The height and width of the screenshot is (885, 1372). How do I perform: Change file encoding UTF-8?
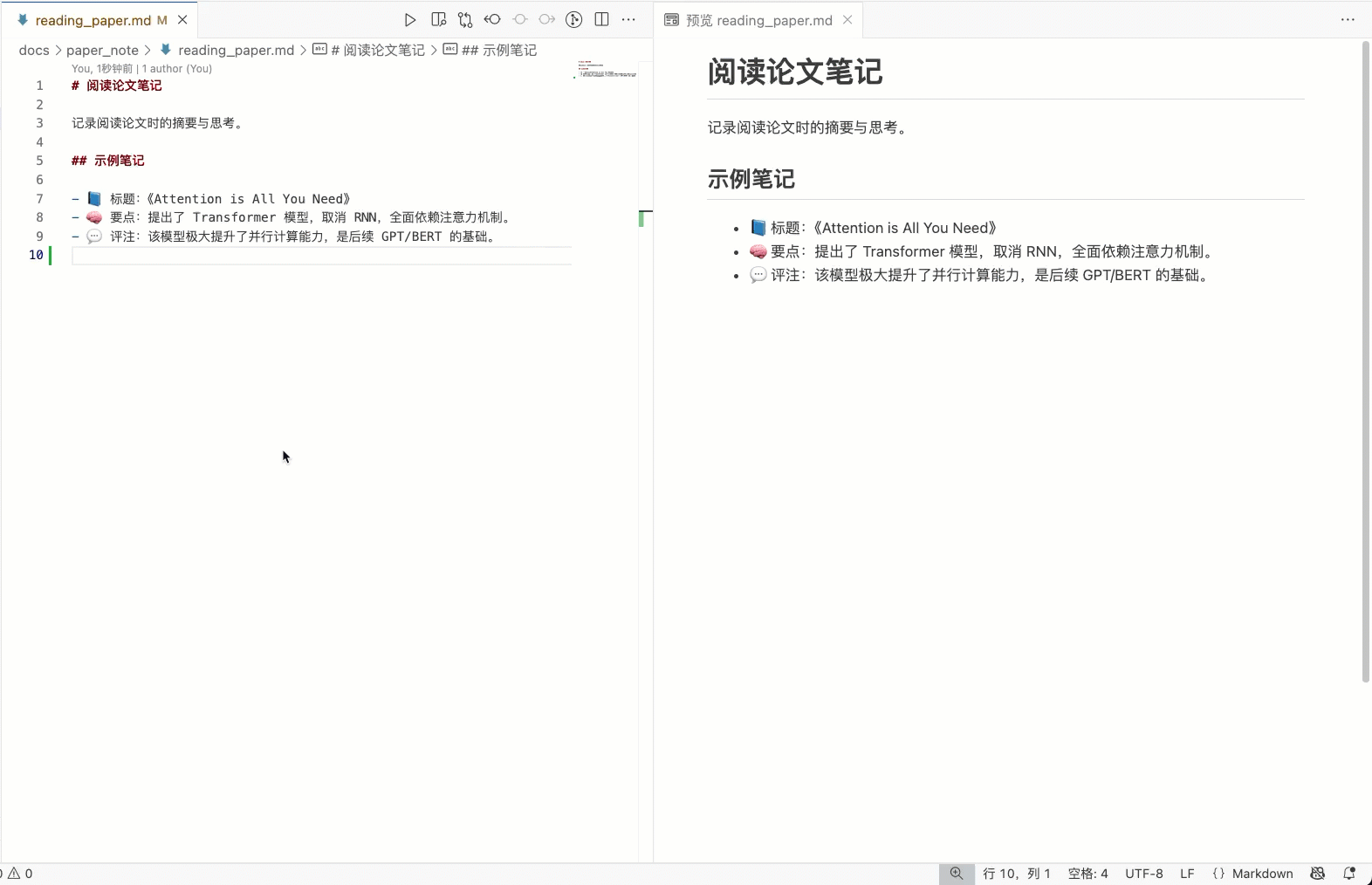(x=1144, y=873)
